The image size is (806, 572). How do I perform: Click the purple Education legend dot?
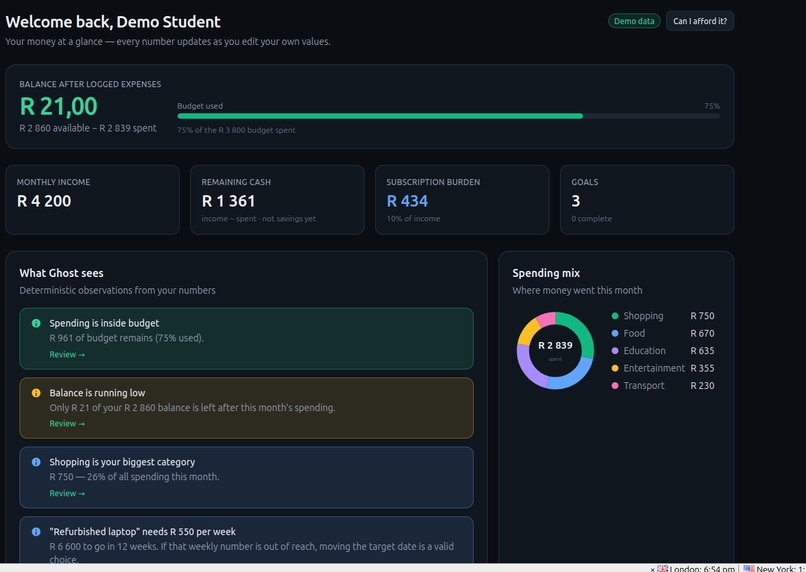click(615, 351)
